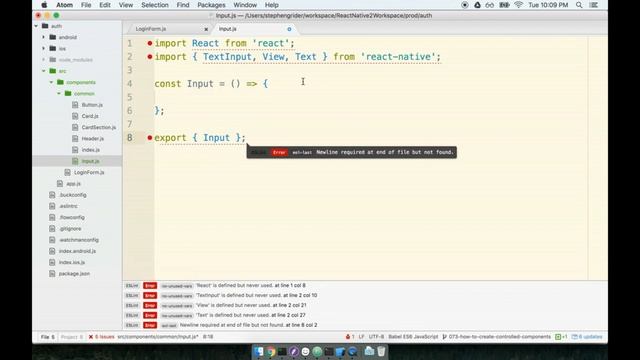This screenshot has height=360, width=640.
Task: Close the LoginForm.js tab
Action: point(206,29)
